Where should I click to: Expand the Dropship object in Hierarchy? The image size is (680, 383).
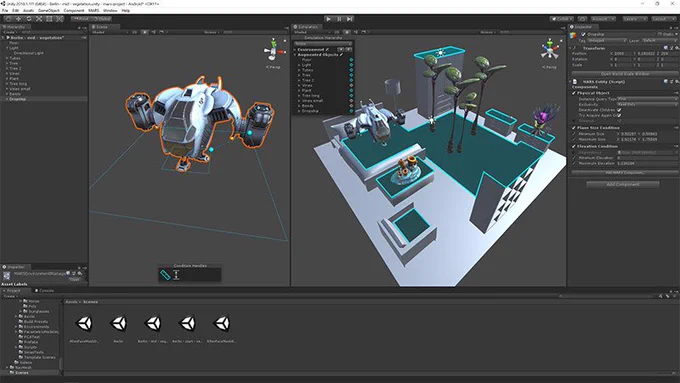[x=7, y=99]
